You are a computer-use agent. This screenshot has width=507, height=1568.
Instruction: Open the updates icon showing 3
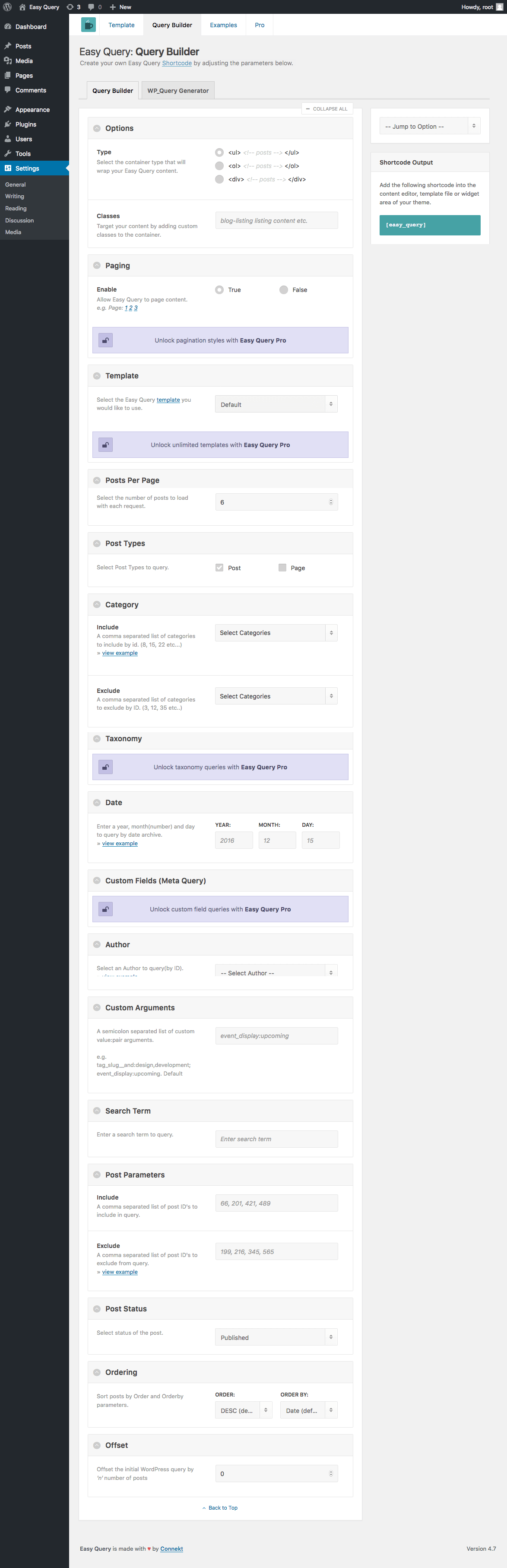(x=74, y=7)
